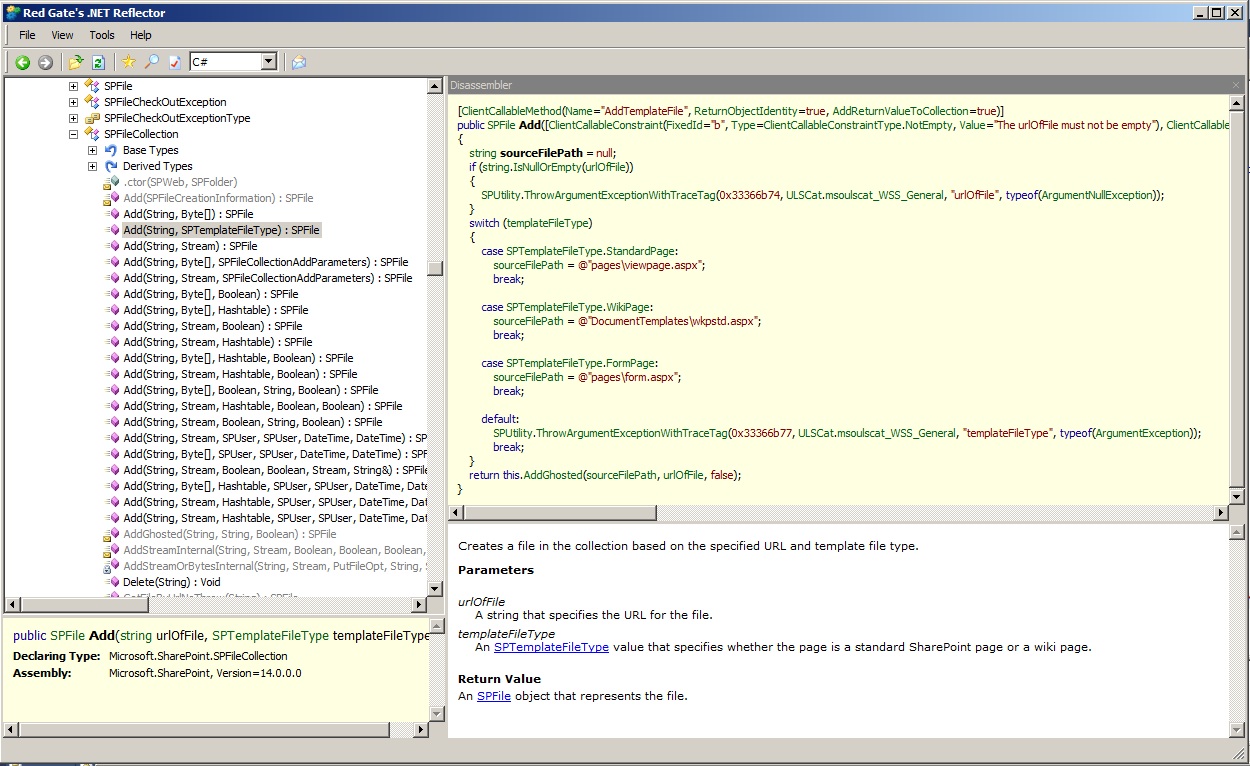Open the Help menu

point(141,35)
